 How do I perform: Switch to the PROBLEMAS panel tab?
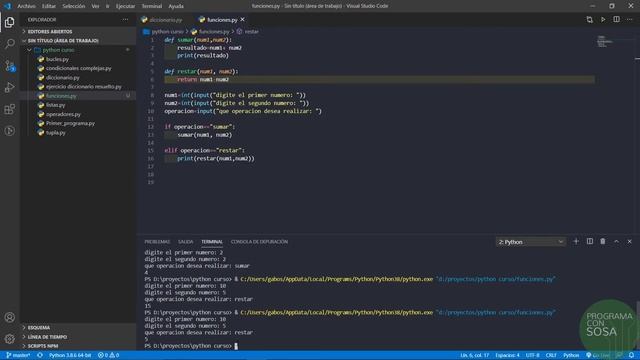pos(157,242)
